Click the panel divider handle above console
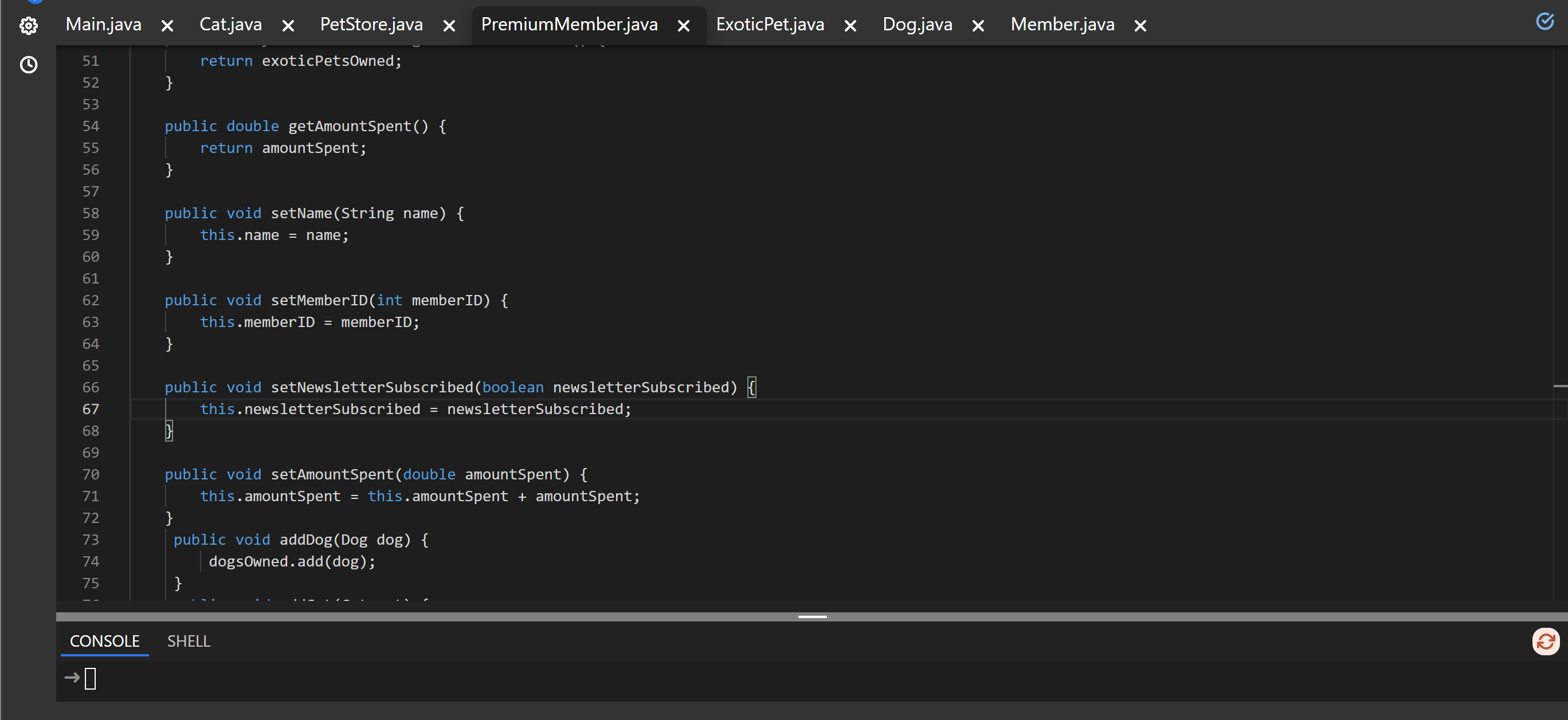 tap(812, 616)
